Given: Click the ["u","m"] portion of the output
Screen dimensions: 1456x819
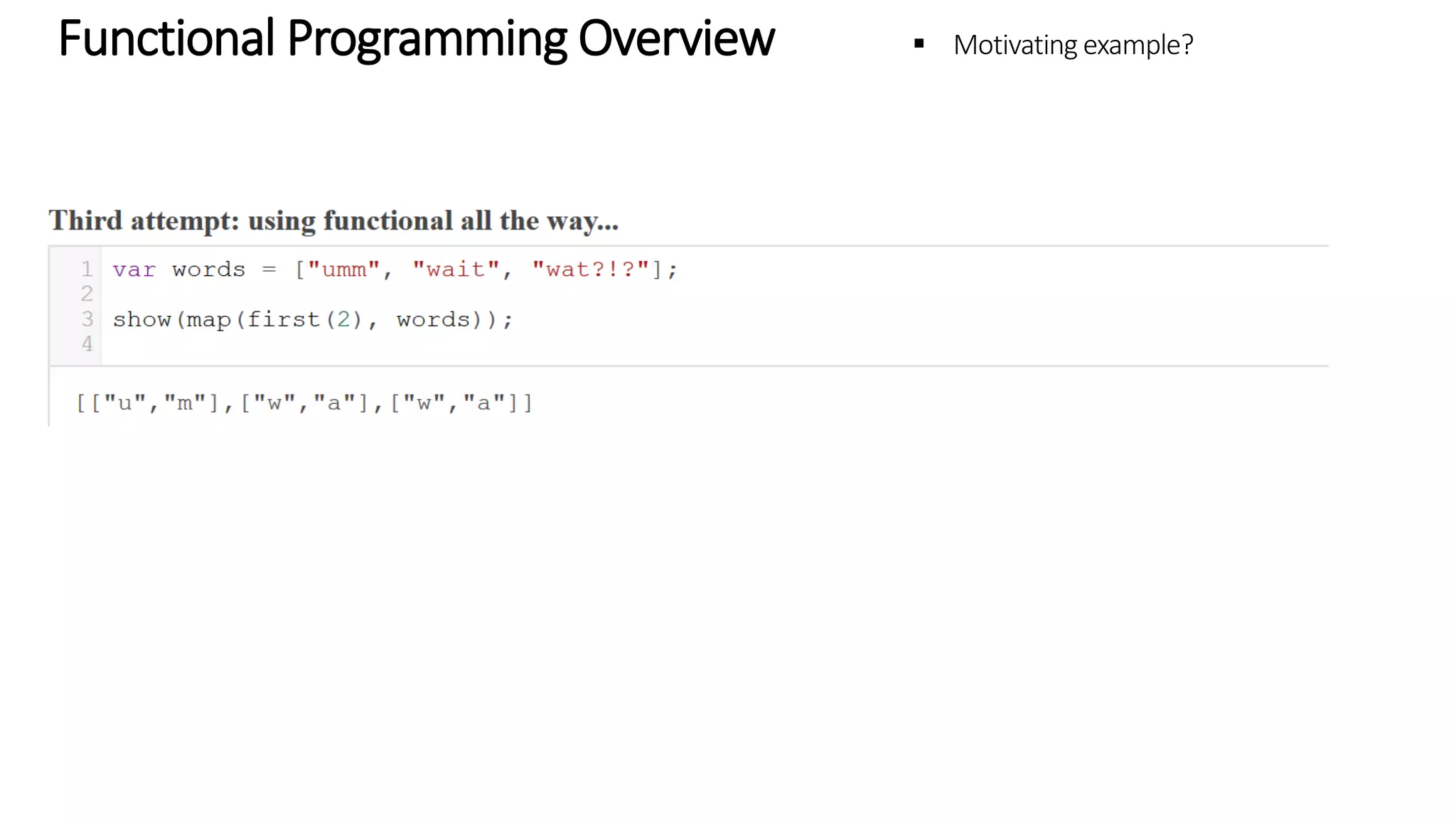Looking at the screenshot, I should point(154,404).
